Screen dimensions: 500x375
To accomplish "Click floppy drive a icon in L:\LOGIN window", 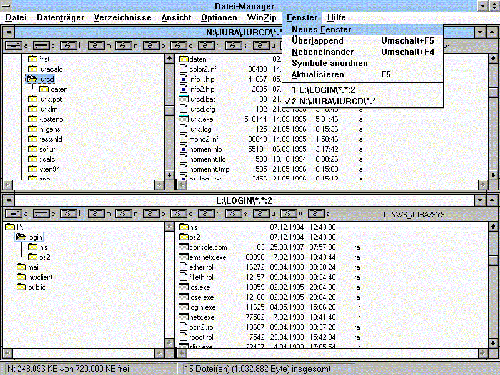I will 13,213.
